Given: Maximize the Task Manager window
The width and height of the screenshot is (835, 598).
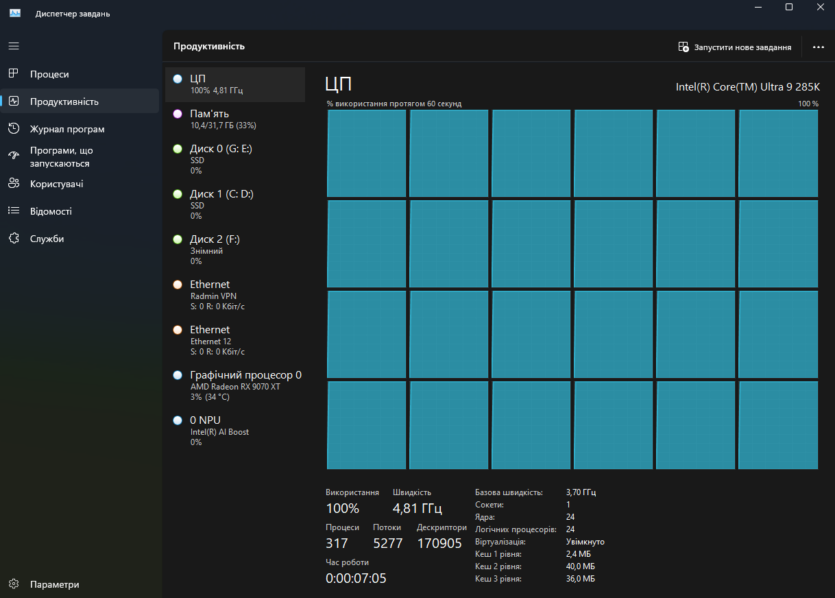Looking at the screenshot, I should coord(789,7).
